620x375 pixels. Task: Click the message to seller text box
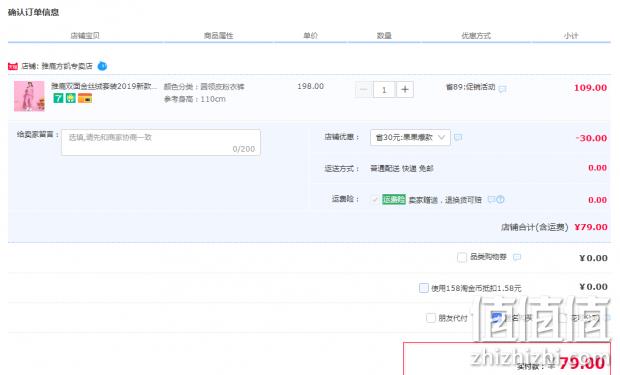pos(161,142)
